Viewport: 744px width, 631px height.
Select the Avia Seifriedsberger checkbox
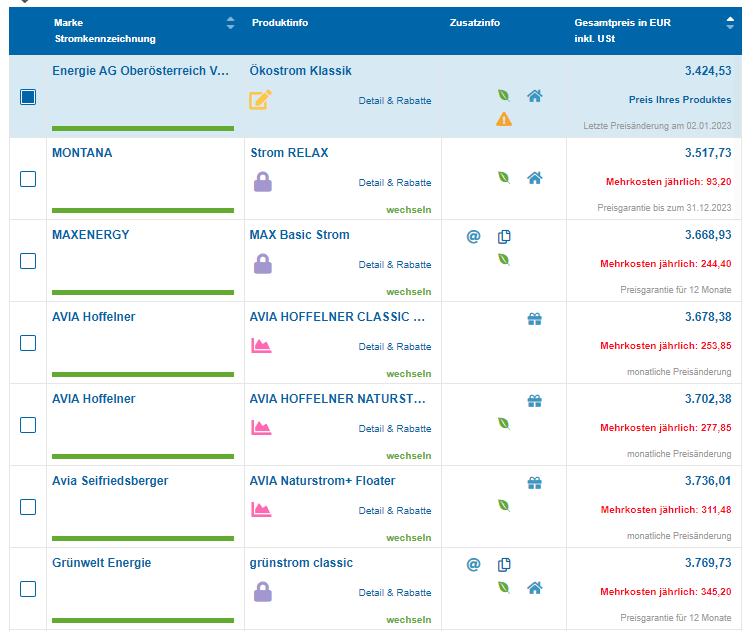[28, 507]
